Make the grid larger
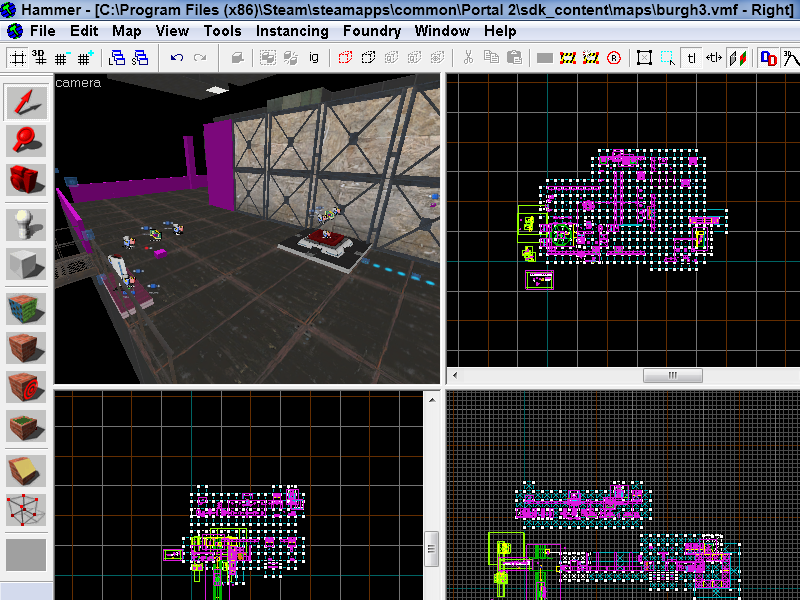This screenshot has width=800, height=600. tap(85, 58)
